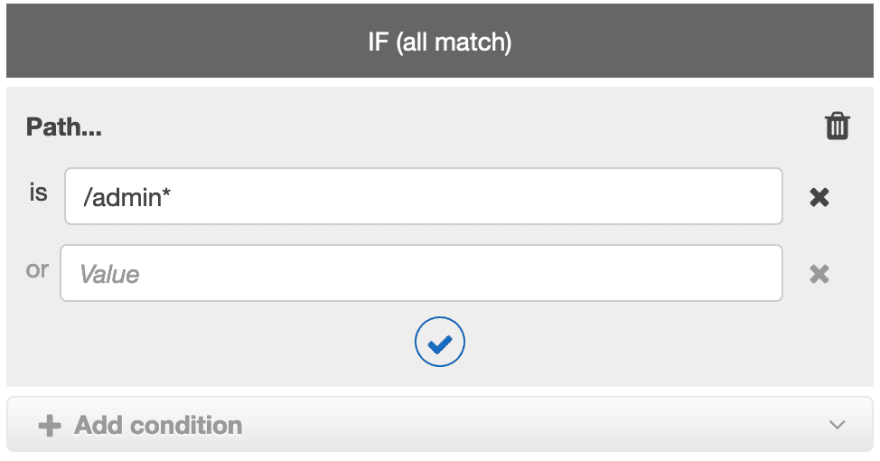Remove the /admin* path value
This screenshot has height=461, width=880.
coord(819,197)
